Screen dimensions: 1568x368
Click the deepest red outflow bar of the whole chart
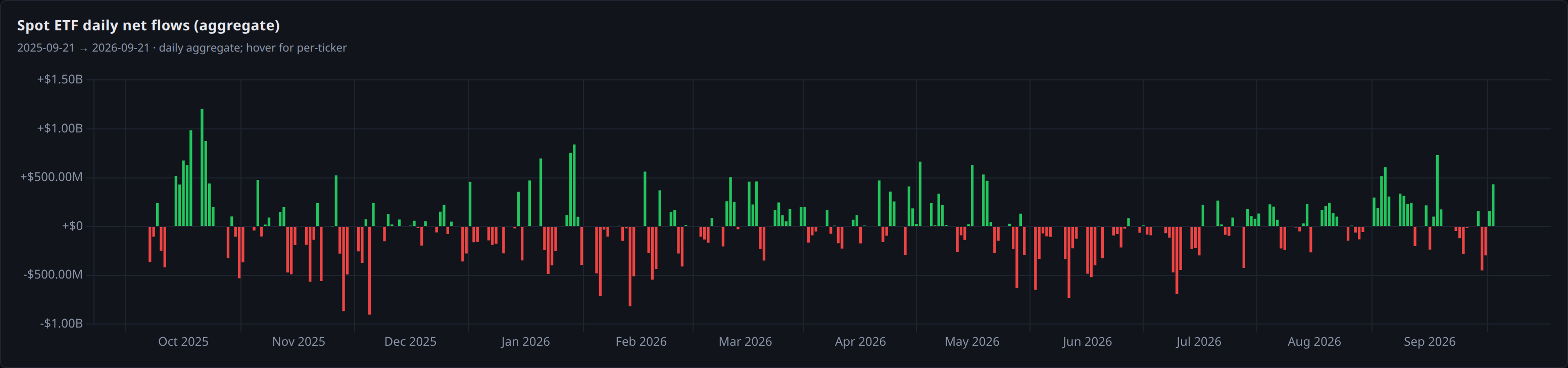coord(369,270)
